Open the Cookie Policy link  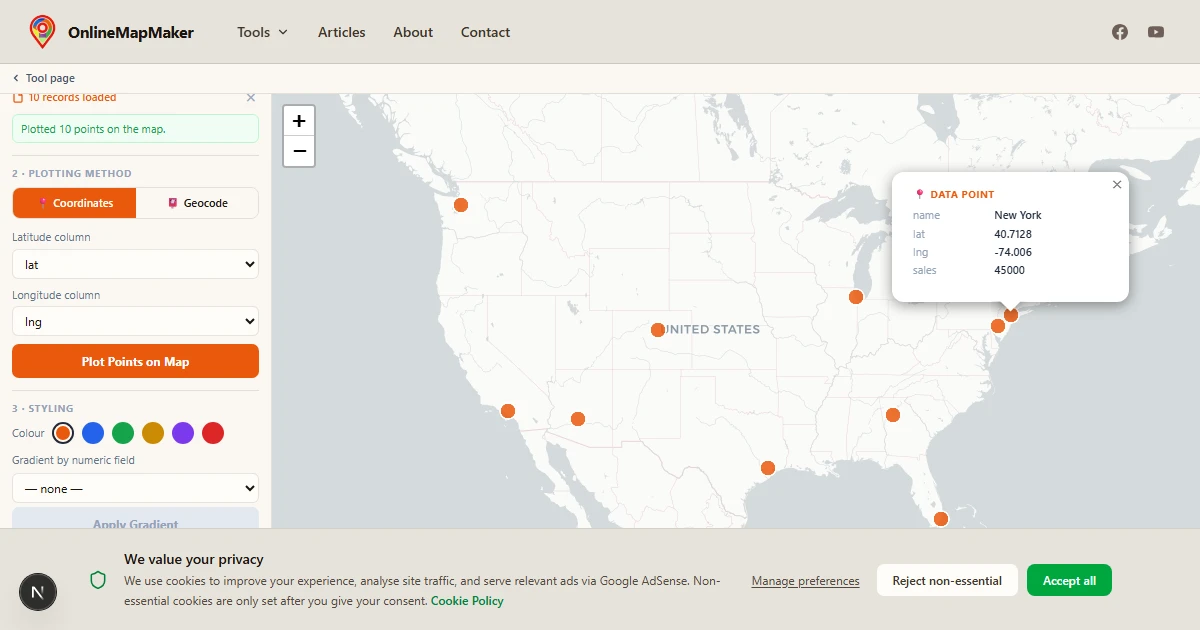[x=467, y=601]
